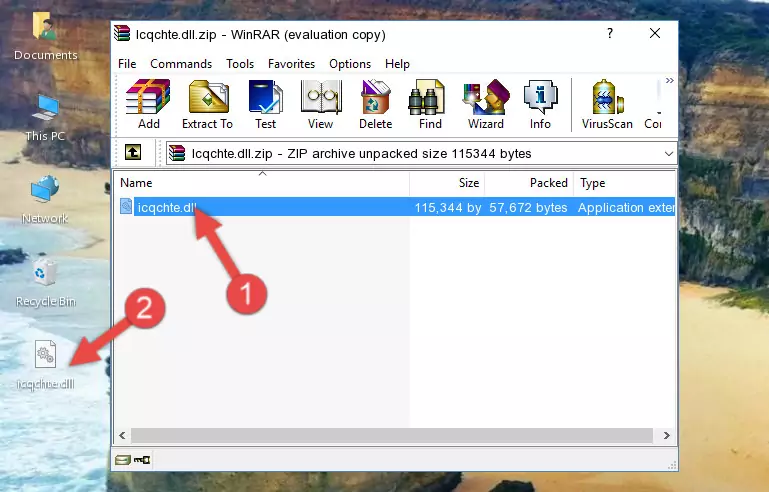Show archive Info
The image size is (769, 492).
[x=540, y=104]
